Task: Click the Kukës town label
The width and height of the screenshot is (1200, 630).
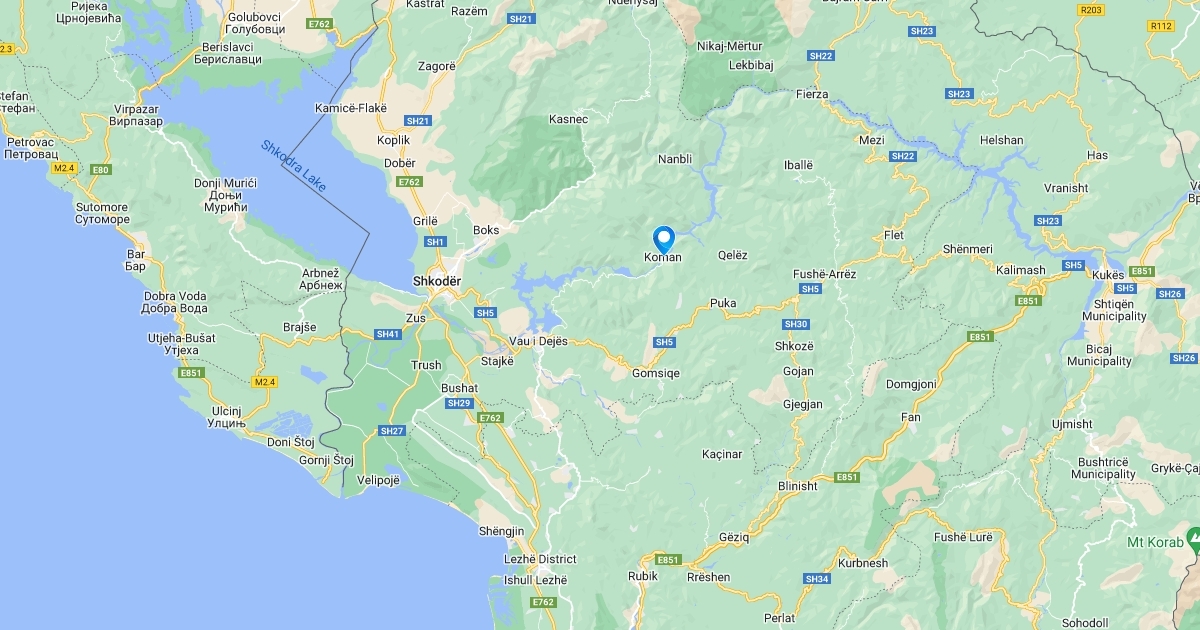Action: (x=1108, y=275)
